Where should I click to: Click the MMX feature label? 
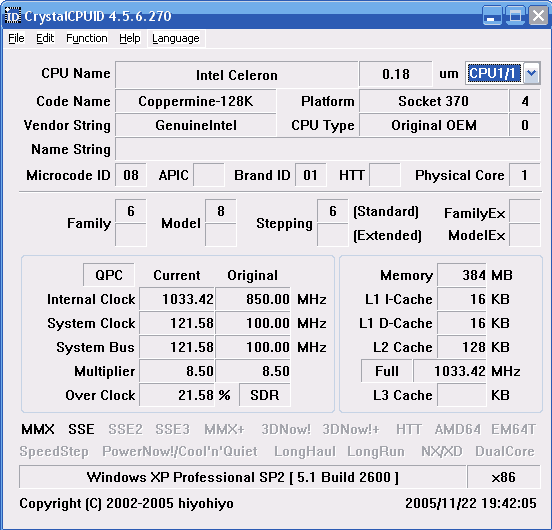[38, 429]
